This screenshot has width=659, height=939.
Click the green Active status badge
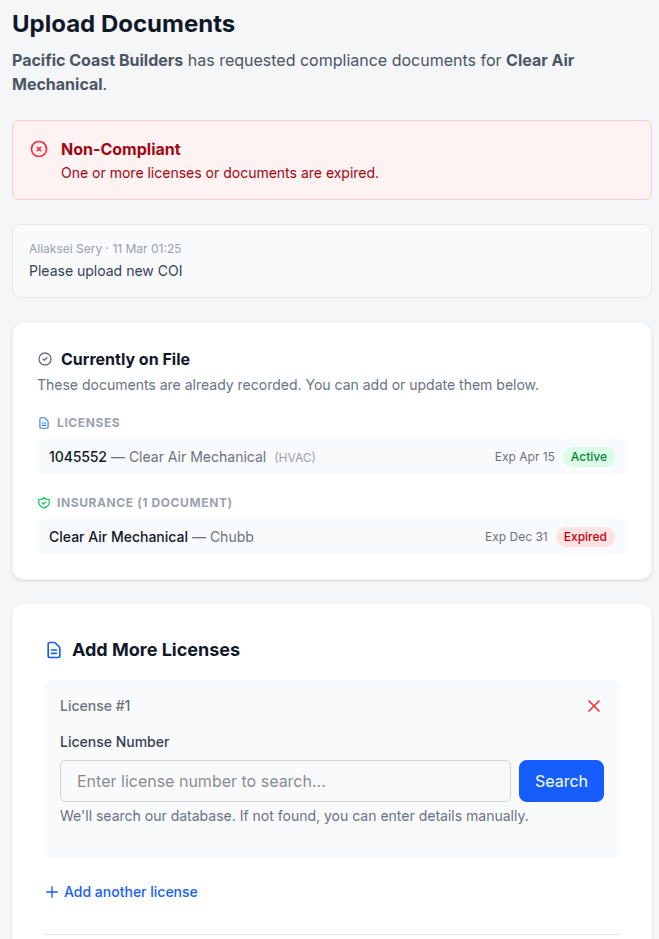[589, 456]
